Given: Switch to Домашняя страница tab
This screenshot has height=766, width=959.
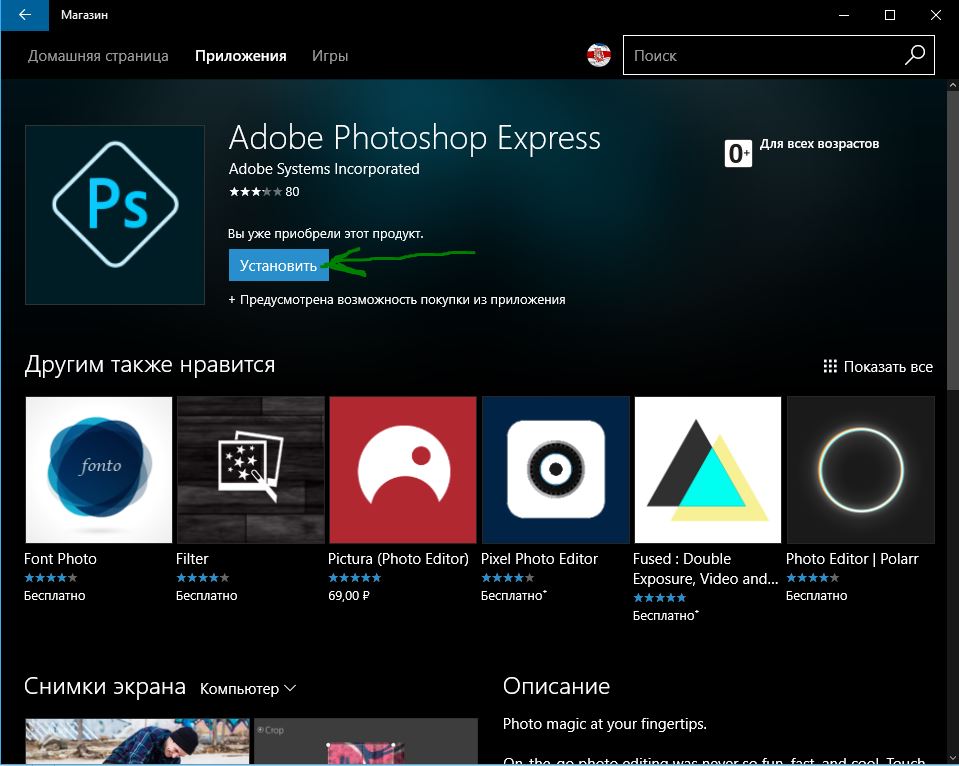Looking at the screenshot, I should (x=98, y=56).
